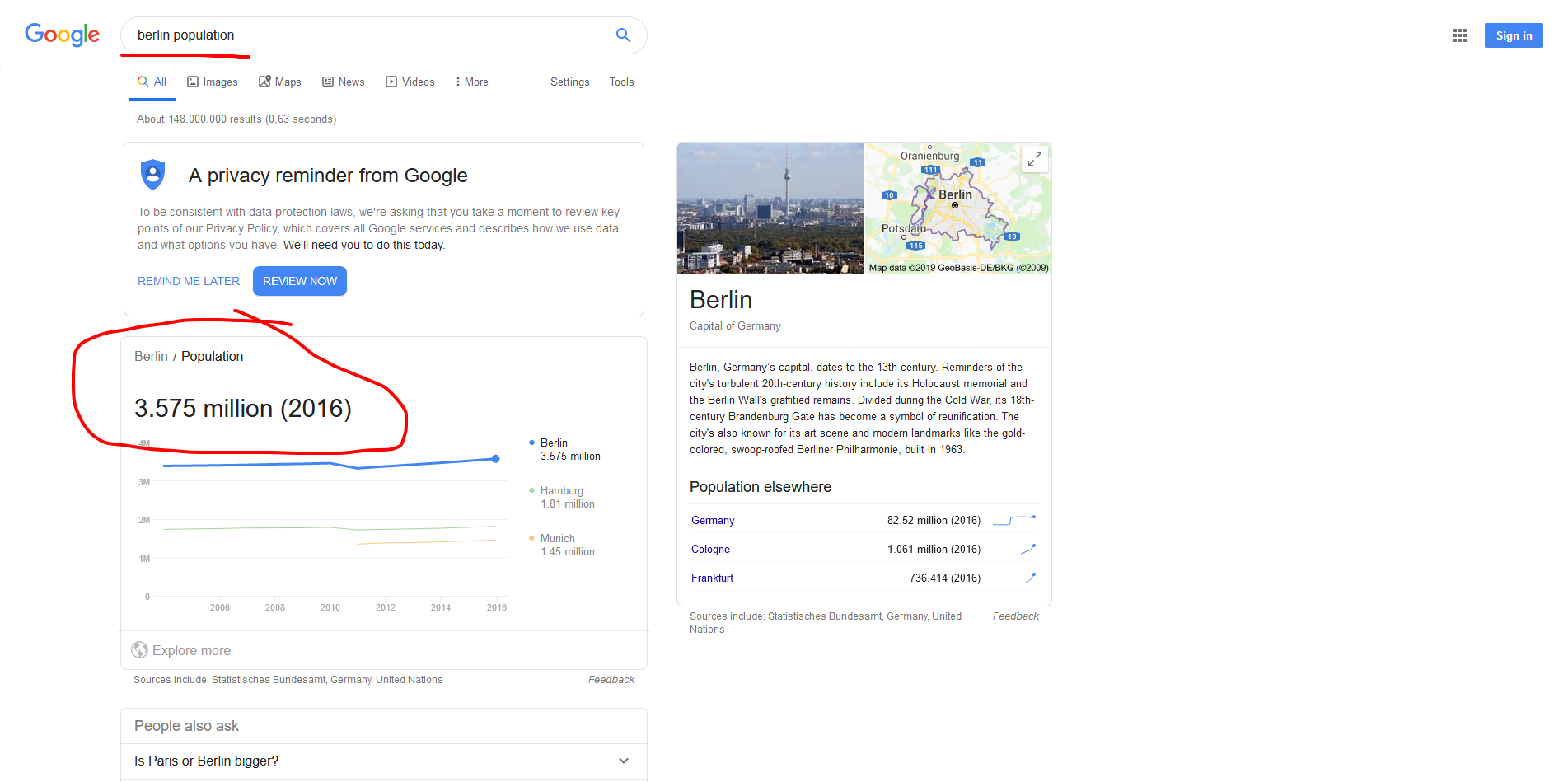The image size is (1568, 782).
Task: Switch to the Maps tab
Action: coord(280,82)
